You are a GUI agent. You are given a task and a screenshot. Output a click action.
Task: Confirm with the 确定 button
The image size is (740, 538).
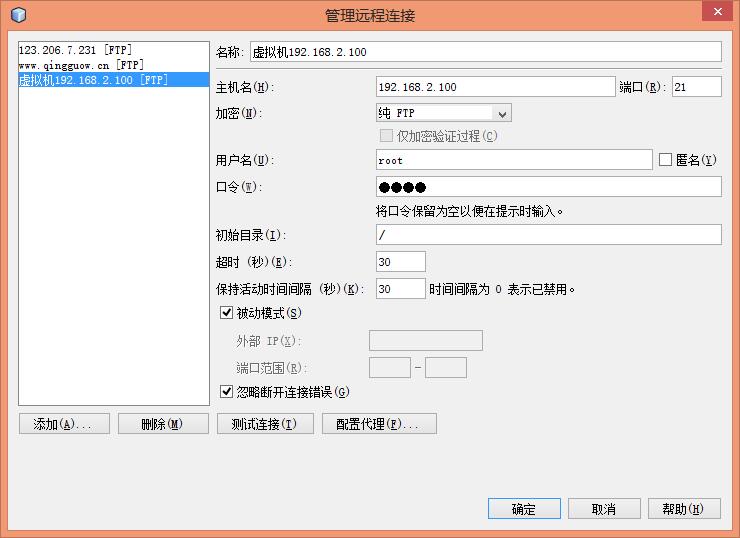point(524,509)
